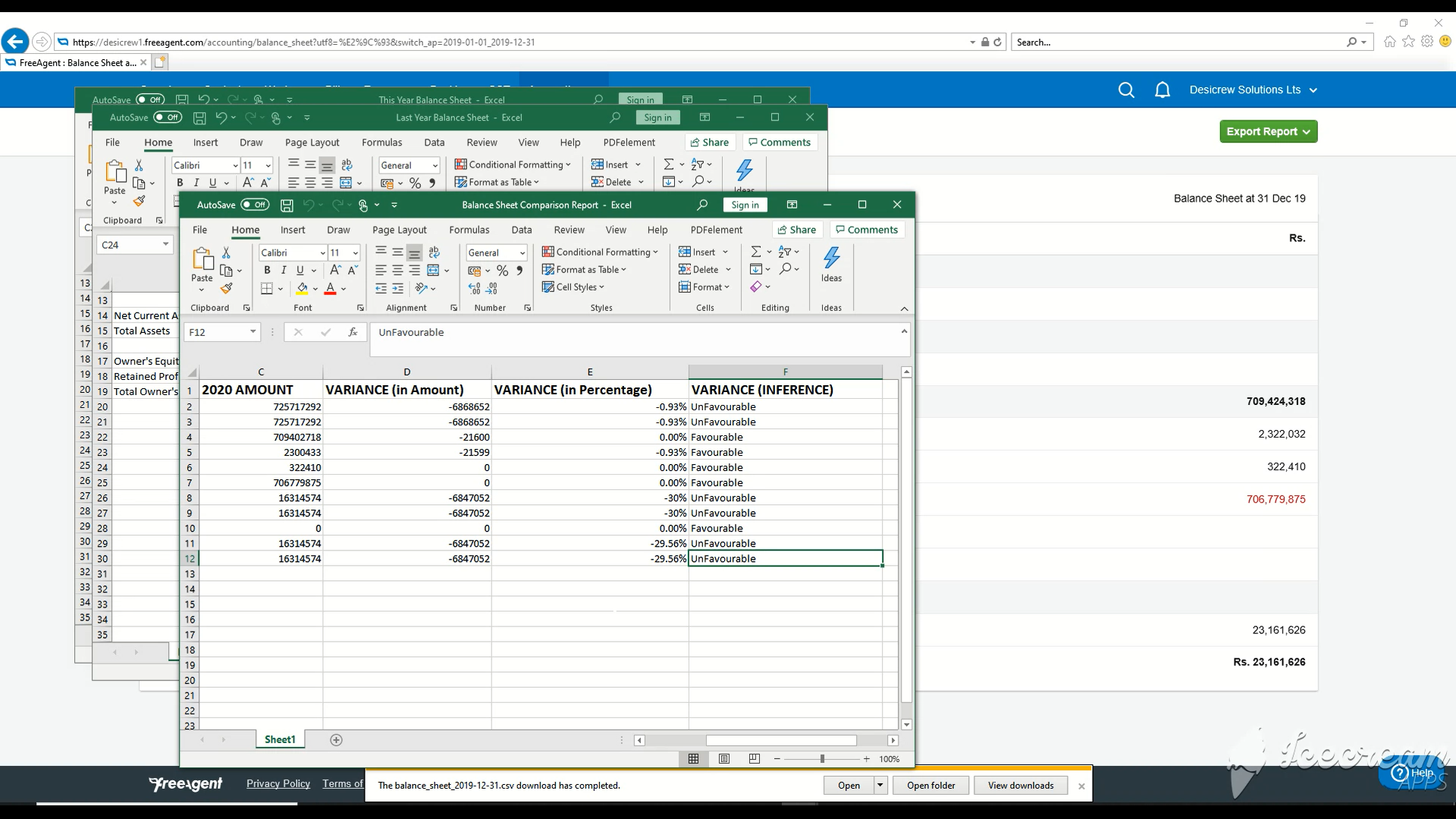
Task: Click the AutoSum sigma icon
Action: [x=755, y=252]
